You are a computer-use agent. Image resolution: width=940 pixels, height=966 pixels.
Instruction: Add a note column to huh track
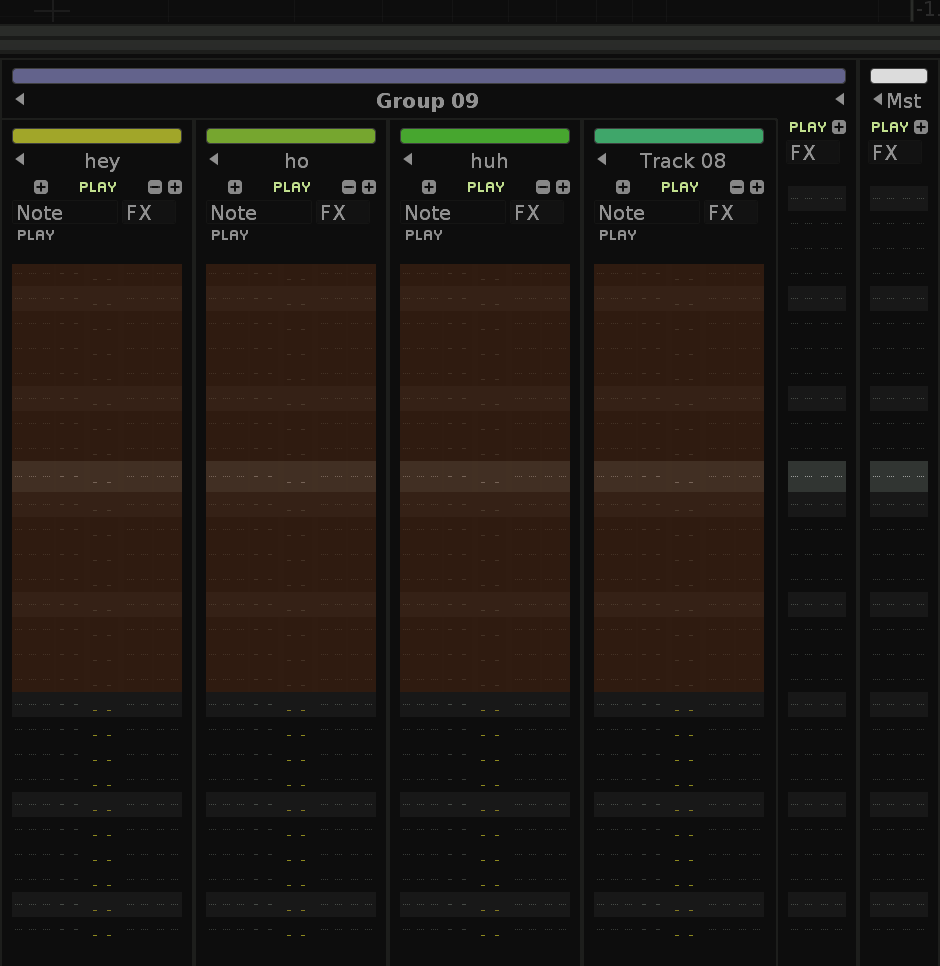pos(429,187)
